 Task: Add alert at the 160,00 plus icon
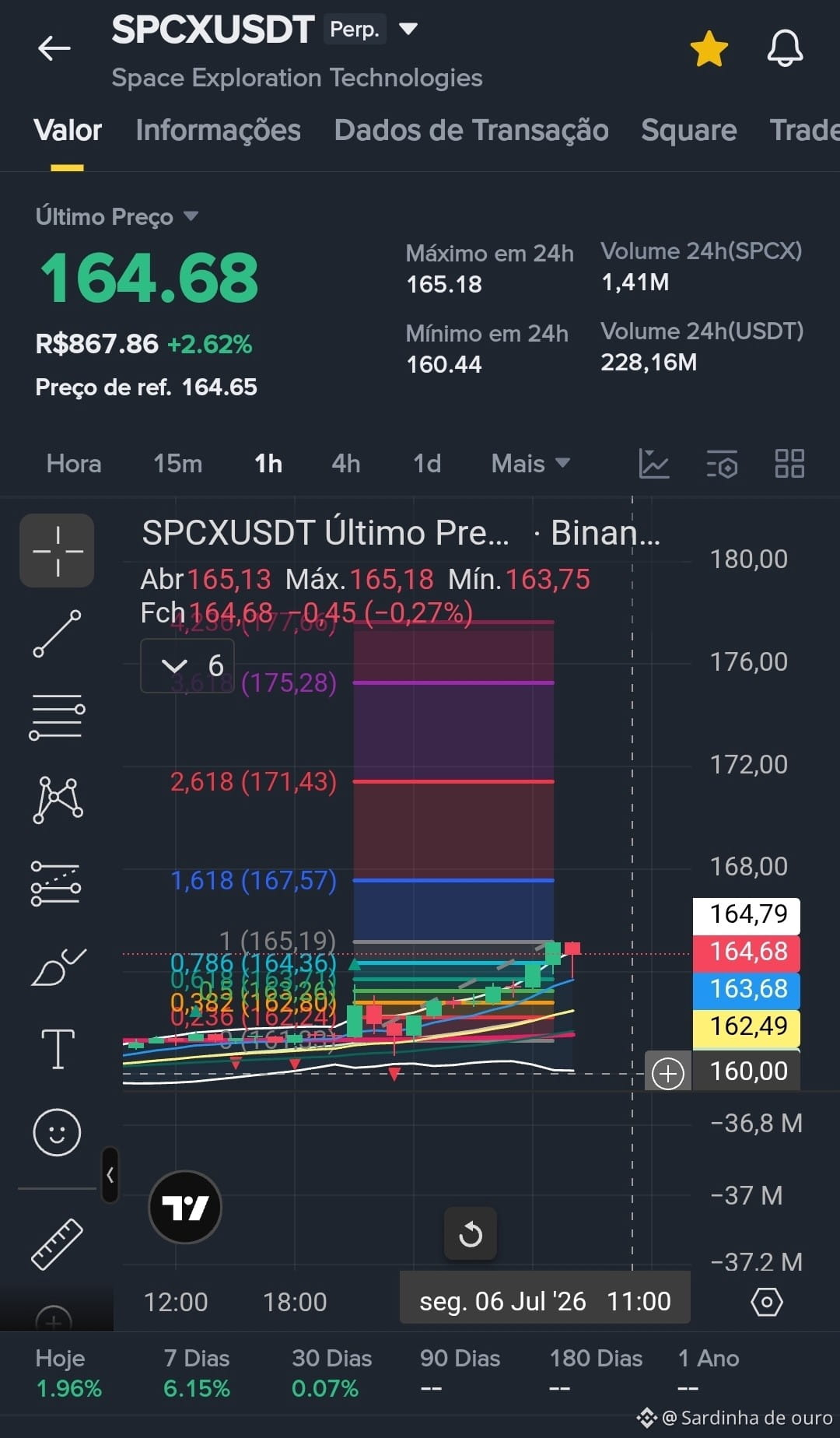click(x=667, y=1073)
